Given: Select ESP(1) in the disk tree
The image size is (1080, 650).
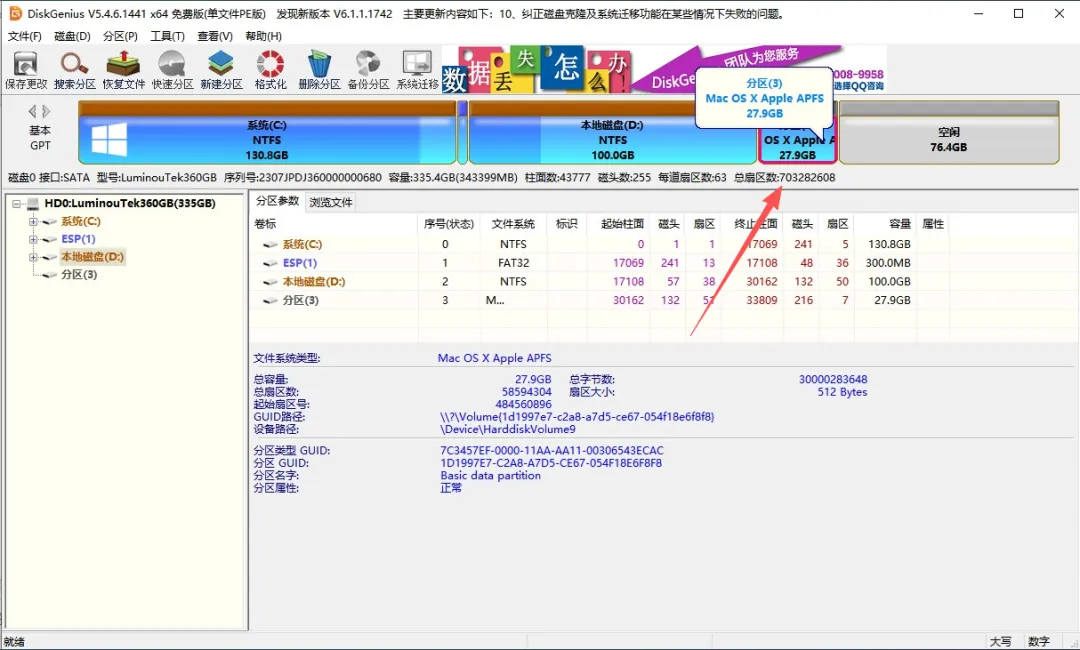Looking at the screenshot, I should (78, 239).
